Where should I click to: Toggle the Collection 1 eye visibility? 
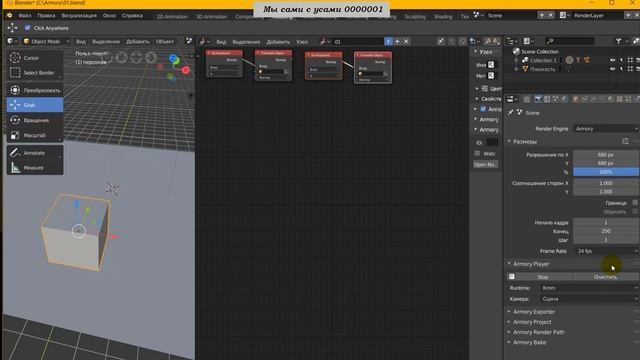pyautogui.click(x=612, y=60)
